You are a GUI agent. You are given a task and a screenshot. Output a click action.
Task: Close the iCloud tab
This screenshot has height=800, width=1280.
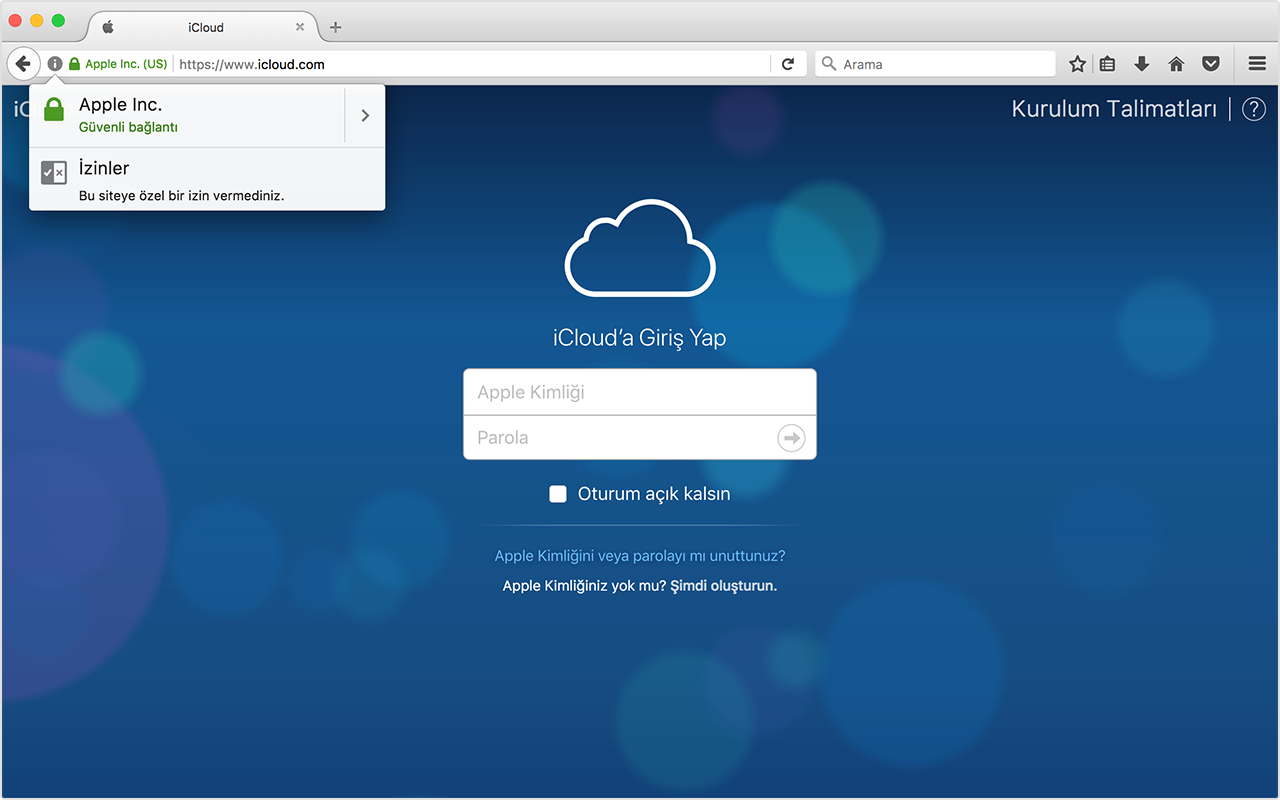coord(300,27)
